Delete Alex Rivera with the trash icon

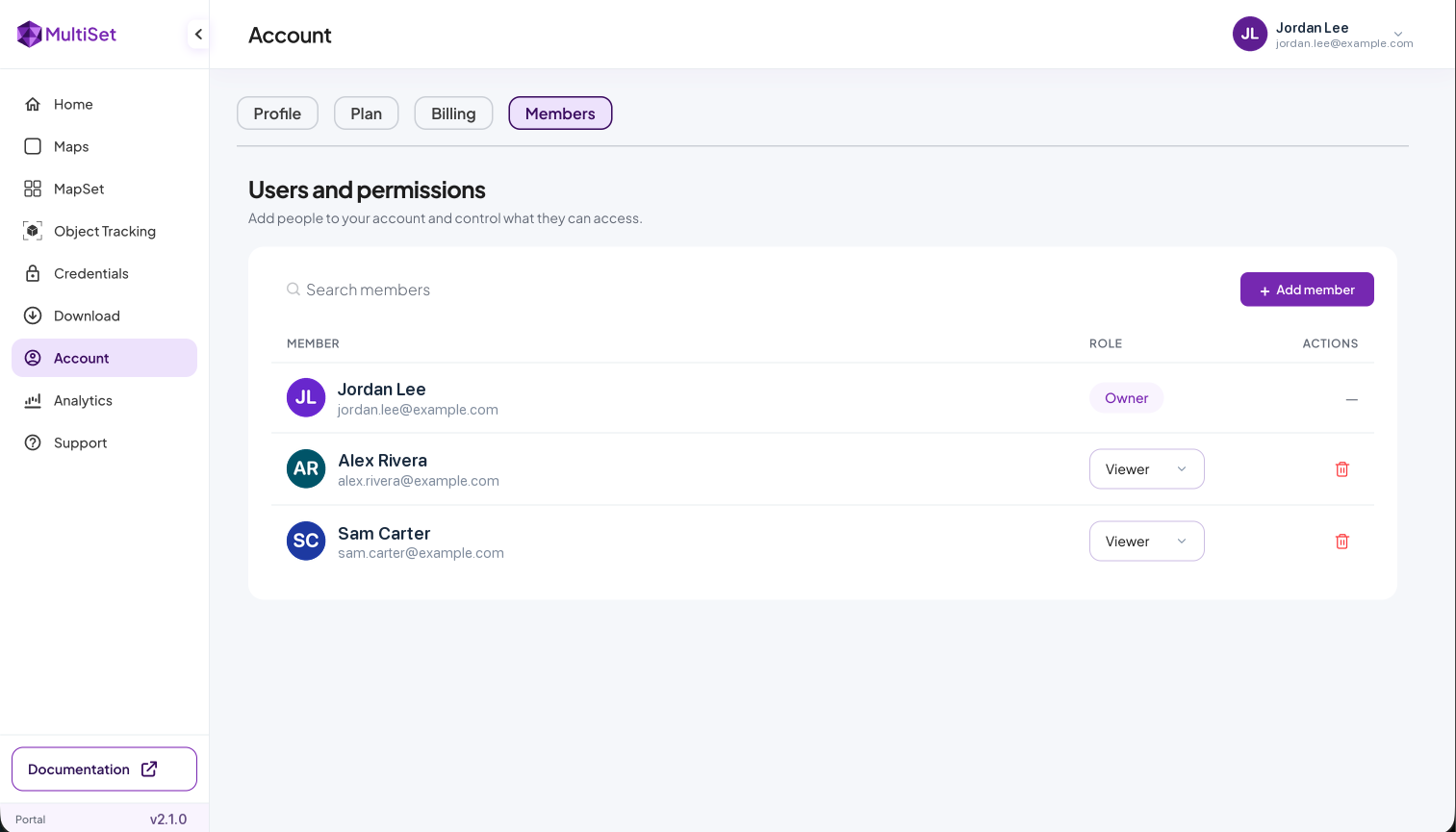tap(1342, 469)
